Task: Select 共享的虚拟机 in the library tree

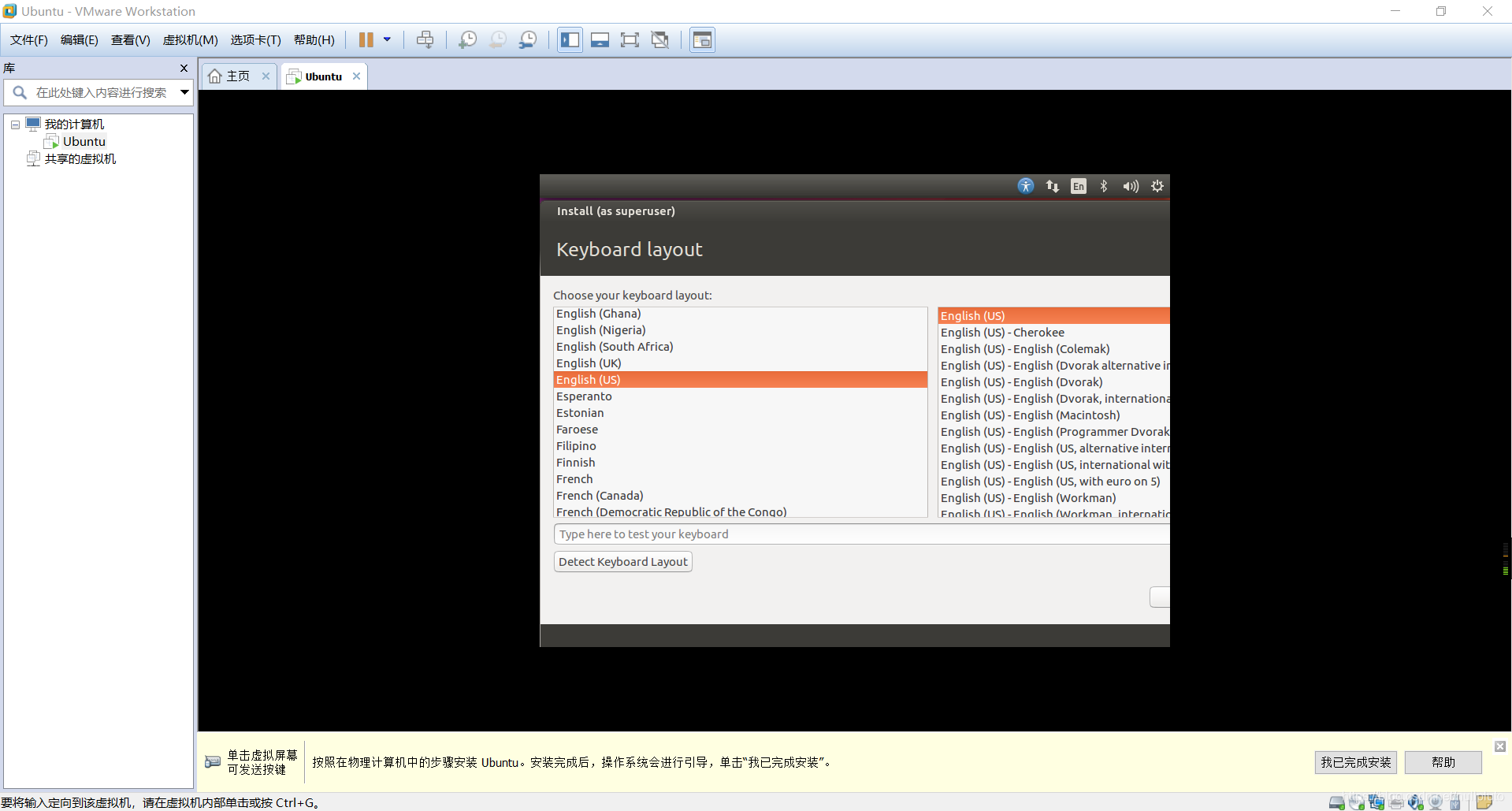Action: coord(80,159)
